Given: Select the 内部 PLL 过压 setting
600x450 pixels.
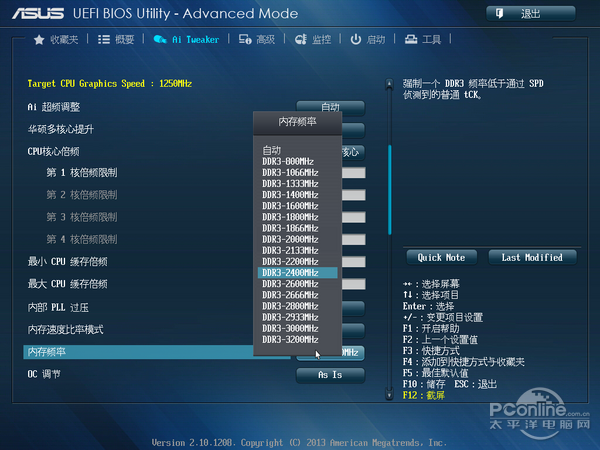Looking at the screenshot, I should (58, 307).
